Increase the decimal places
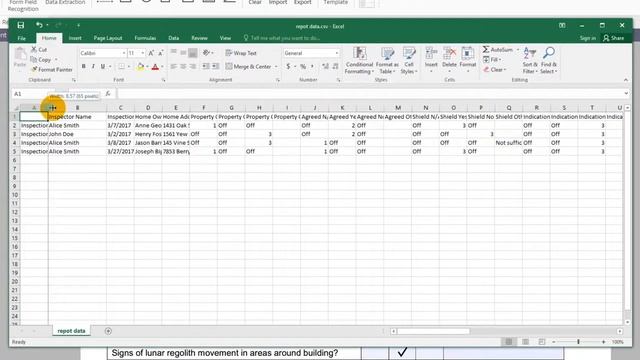The image size is (640, 360). (x=325, y=67)
